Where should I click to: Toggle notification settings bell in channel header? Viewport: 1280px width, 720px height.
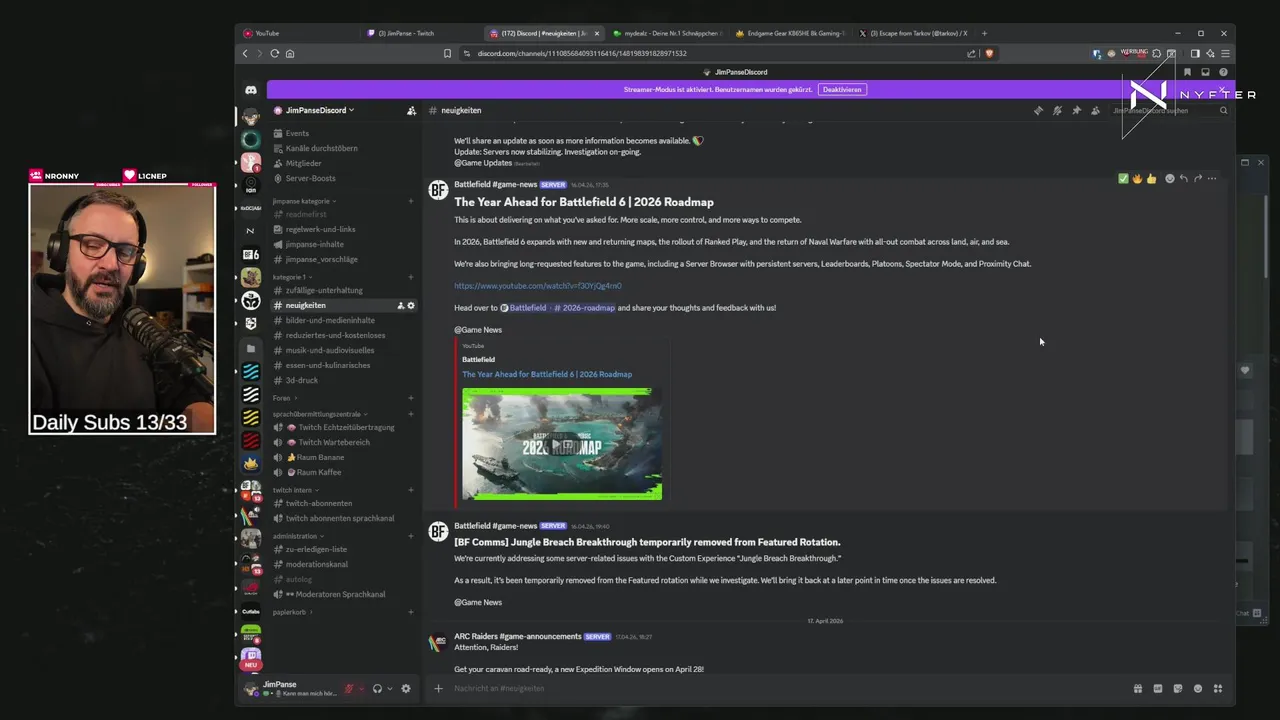(1057, 110)
